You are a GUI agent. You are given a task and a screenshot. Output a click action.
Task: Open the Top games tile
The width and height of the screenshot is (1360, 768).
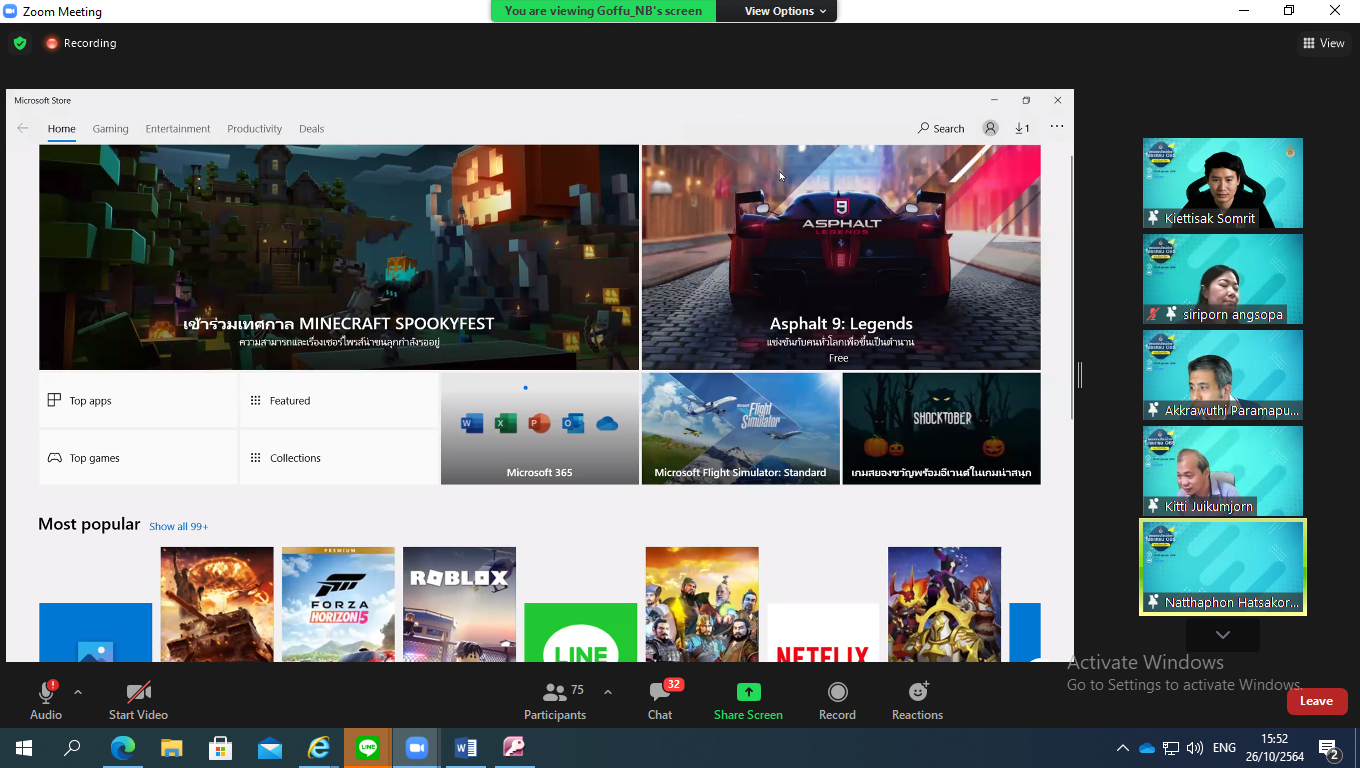138,457
